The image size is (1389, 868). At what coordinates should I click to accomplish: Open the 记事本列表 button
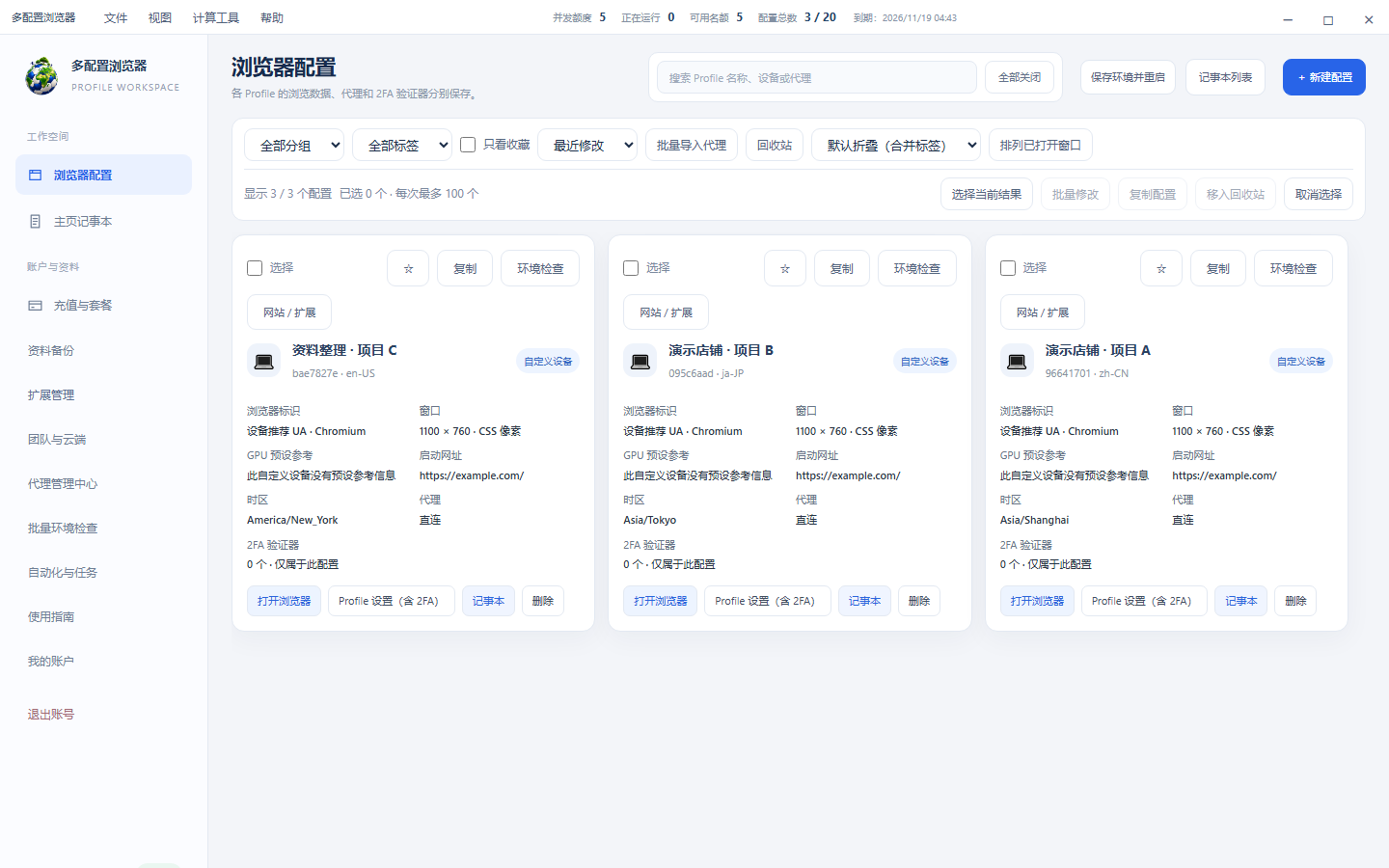1225,77
